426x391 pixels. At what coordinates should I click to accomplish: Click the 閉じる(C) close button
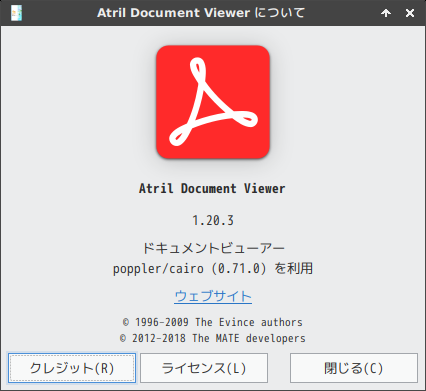(354, 368)
